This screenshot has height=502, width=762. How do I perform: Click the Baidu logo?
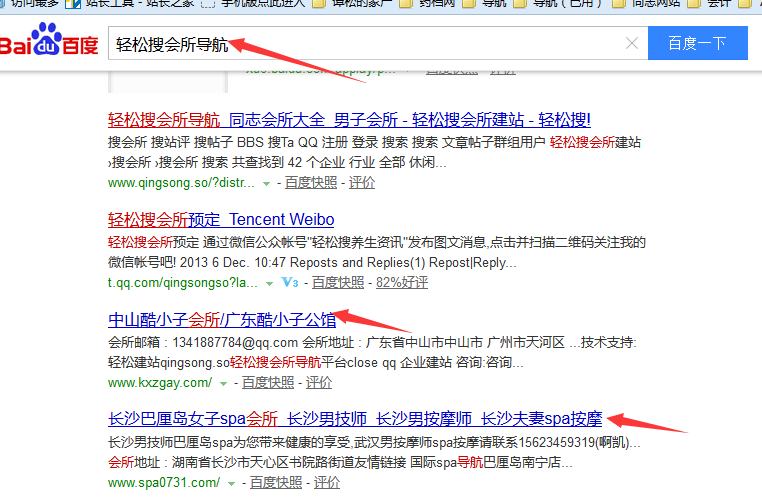pyautogui.click(x=49, y=41)
